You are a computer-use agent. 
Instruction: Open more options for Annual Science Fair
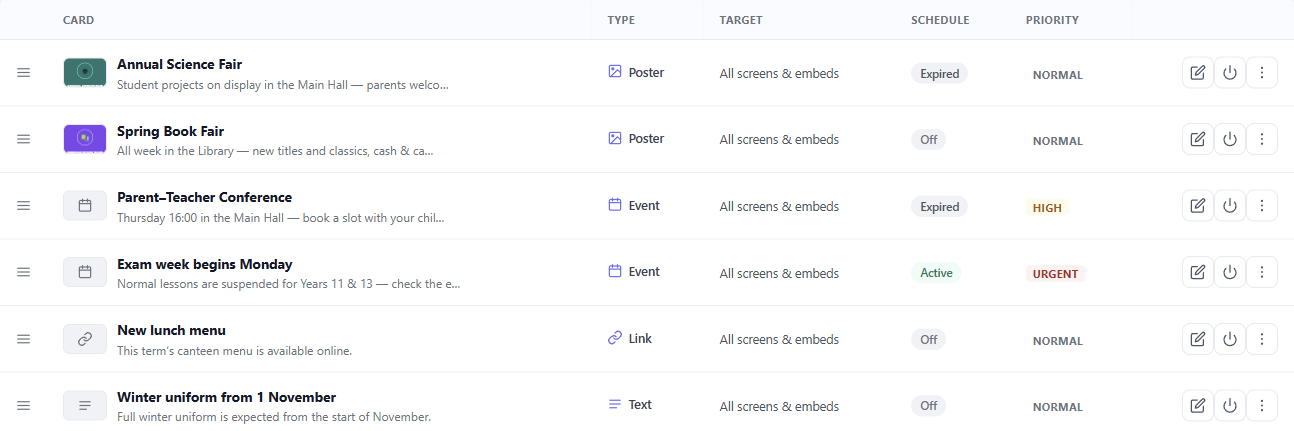click(x=1262, y=73)
